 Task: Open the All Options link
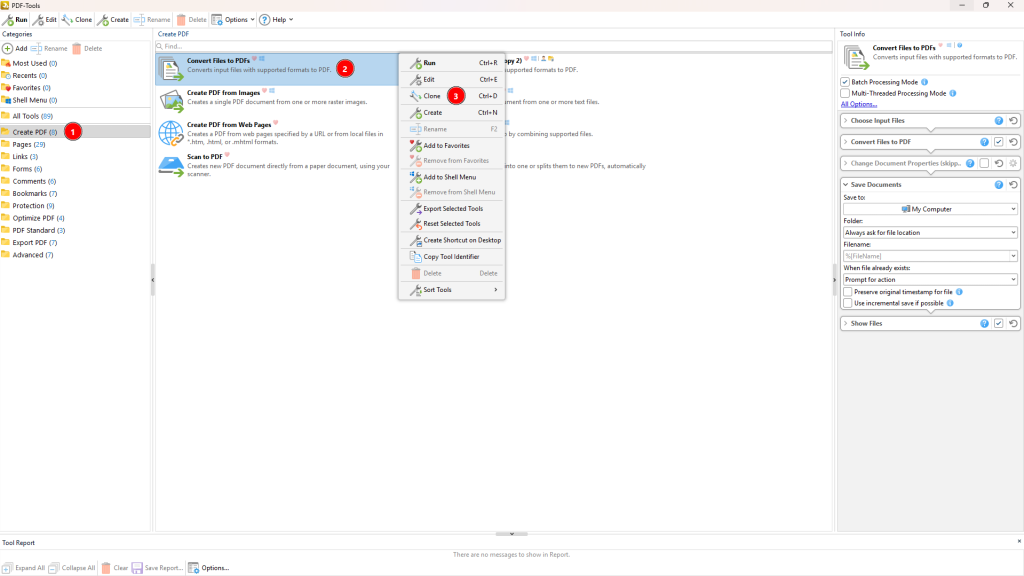point(858,104)
